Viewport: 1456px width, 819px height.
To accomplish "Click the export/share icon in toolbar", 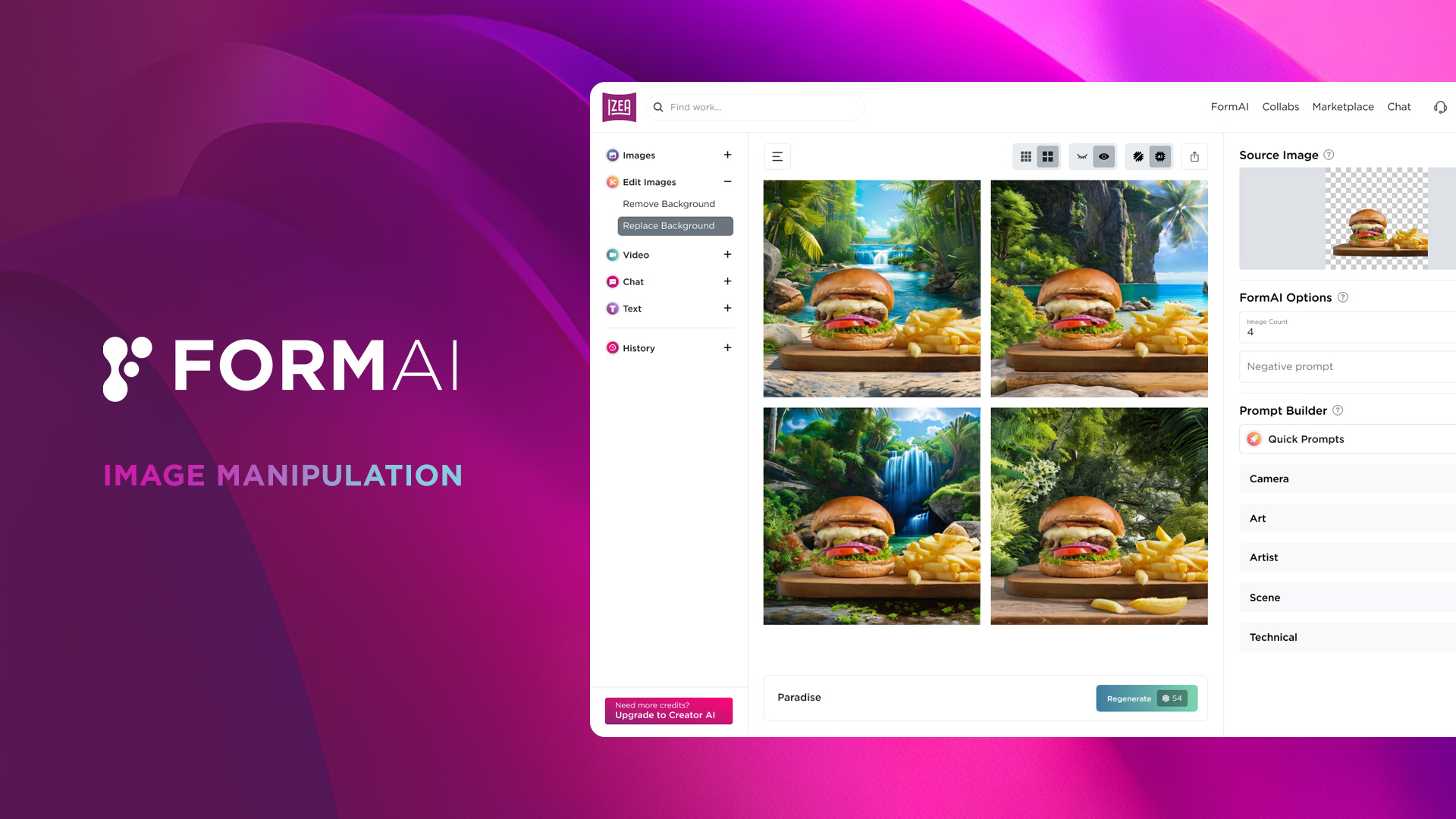I will coord(1196,156).
